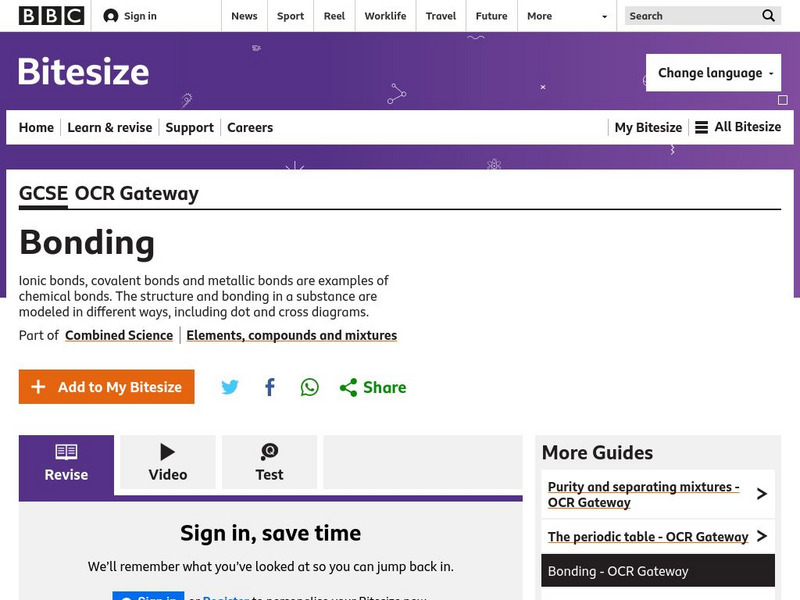Click the plus icon on Add to My Bitesize
The height and width of the screenshot is (600, 800).
coord(38,387)
